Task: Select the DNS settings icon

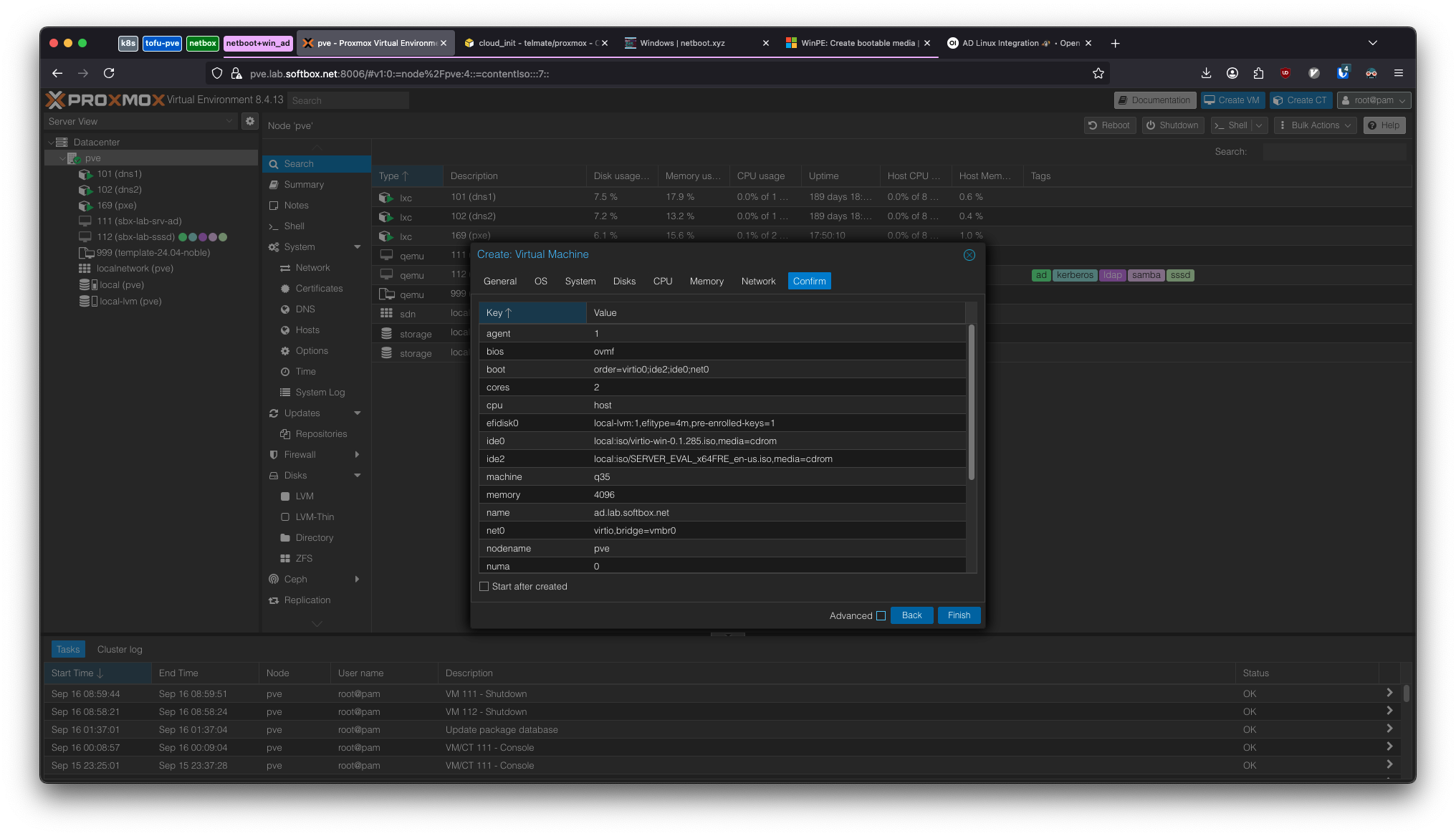Action: [x=285, y=309]
